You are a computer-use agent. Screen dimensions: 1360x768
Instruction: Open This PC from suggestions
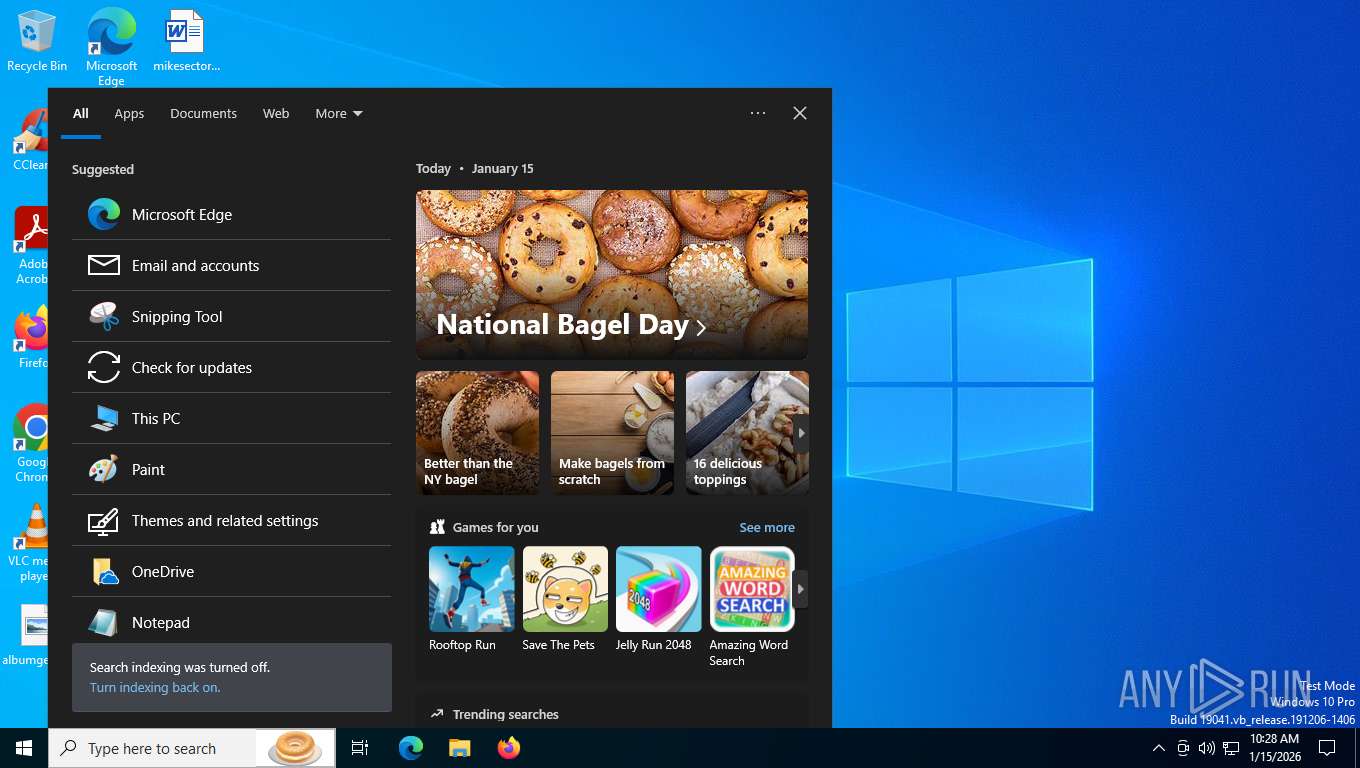coord(231,418)
